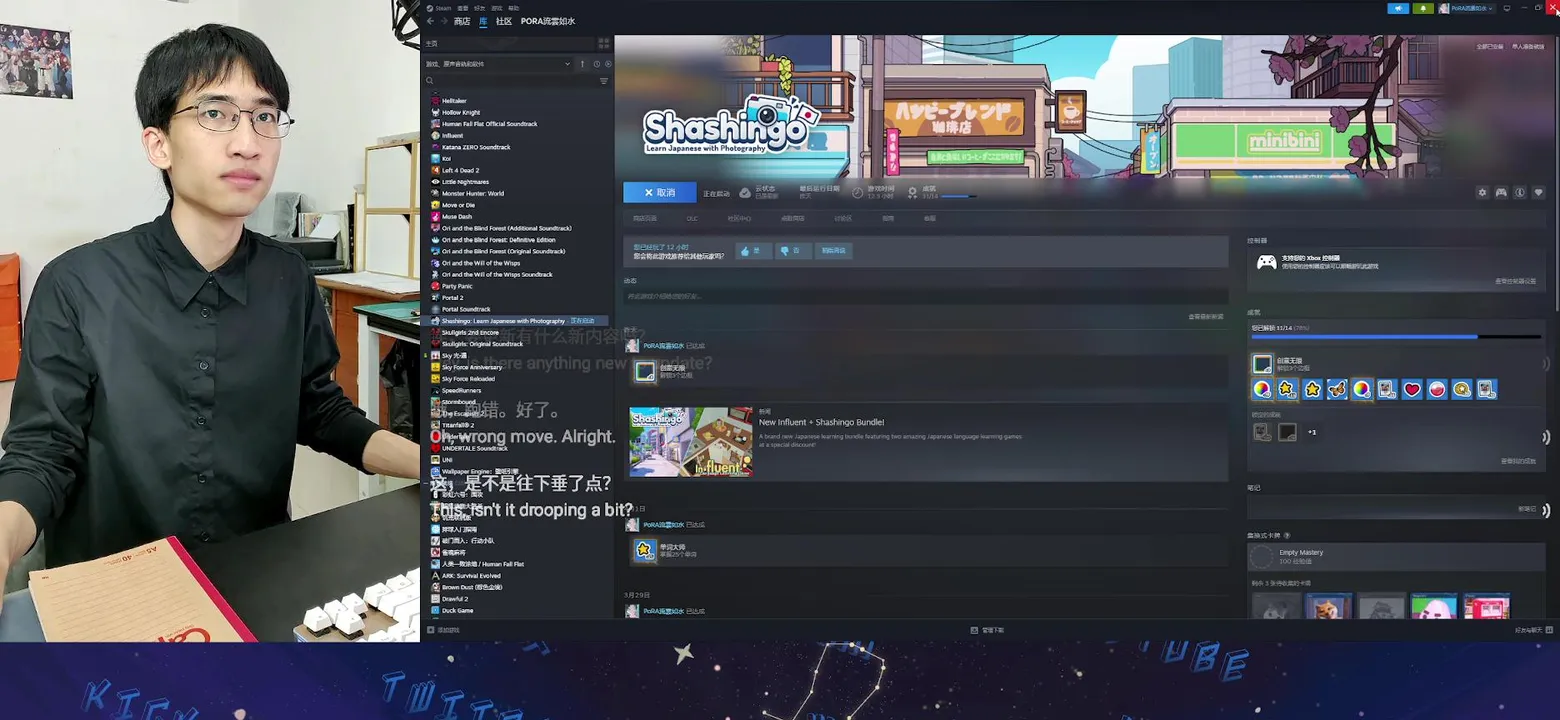This screenshot has height=720, width=1560.
Task: Open the library grid view icon beside 主页
Action: point(604,43)
